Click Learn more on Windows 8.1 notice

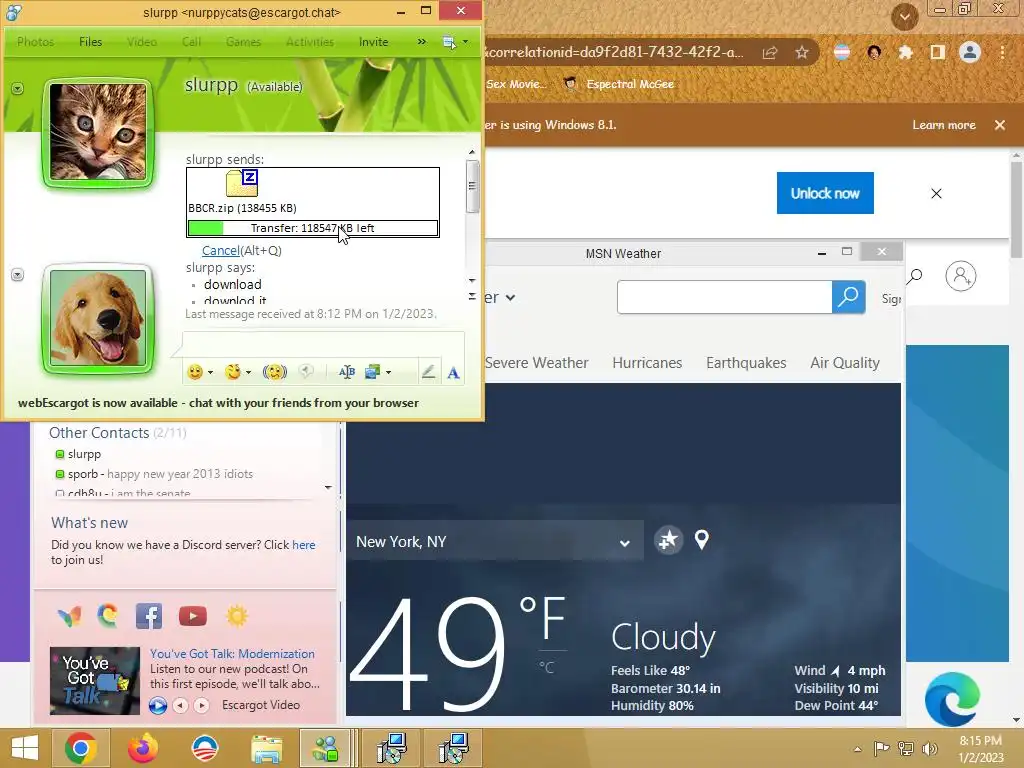click(944, 125)
